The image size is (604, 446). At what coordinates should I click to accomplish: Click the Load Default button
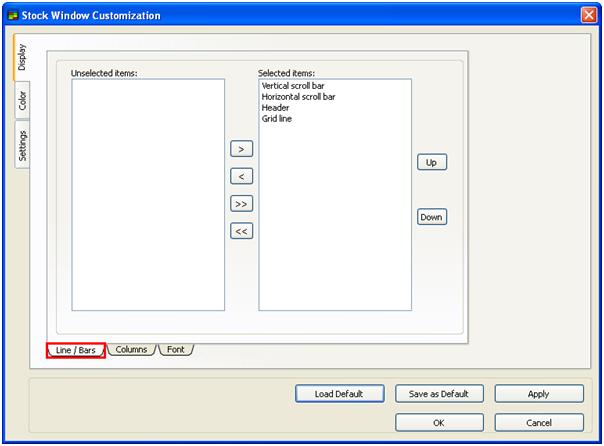pyautogui.click(x=340, y=394)
